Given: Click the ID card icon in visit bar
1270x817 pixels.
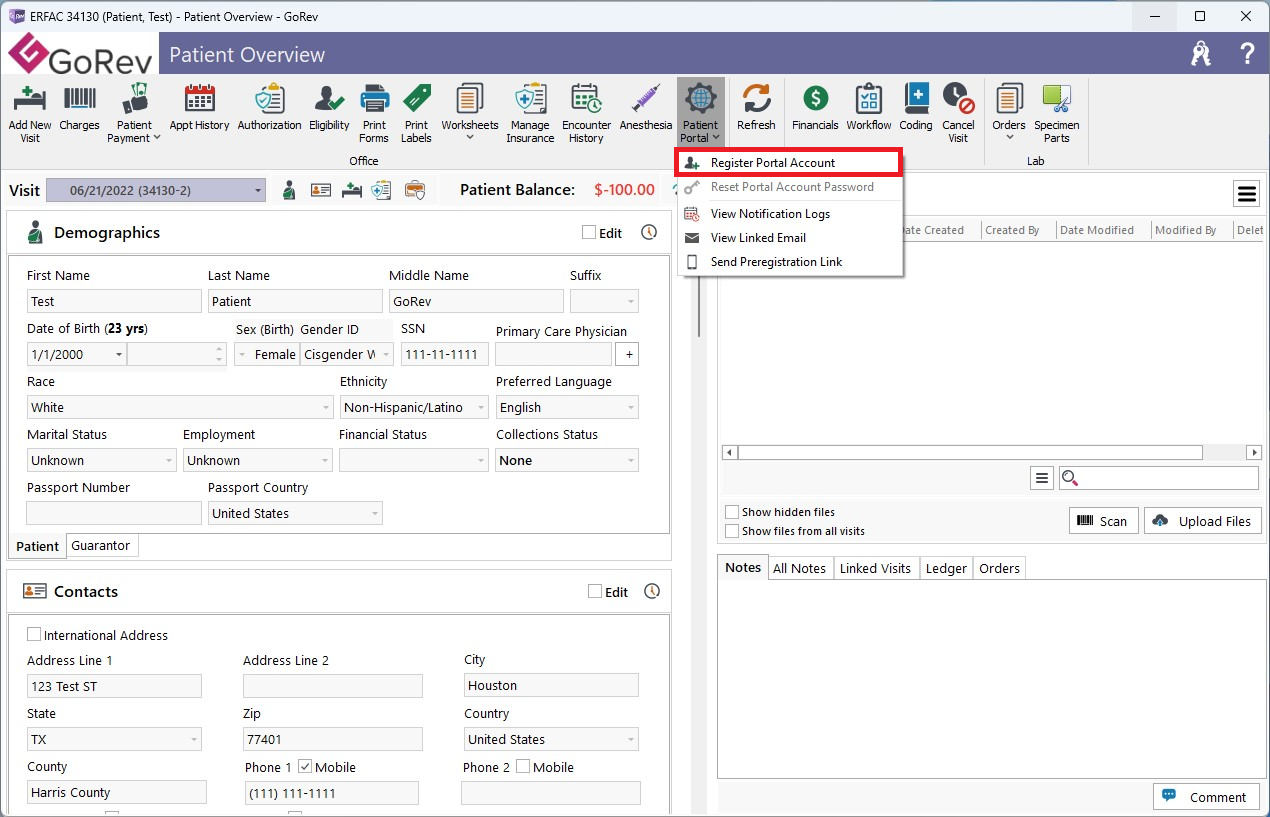Looking at the screenshot, I should pyautogui.click(x=320, y=190).
